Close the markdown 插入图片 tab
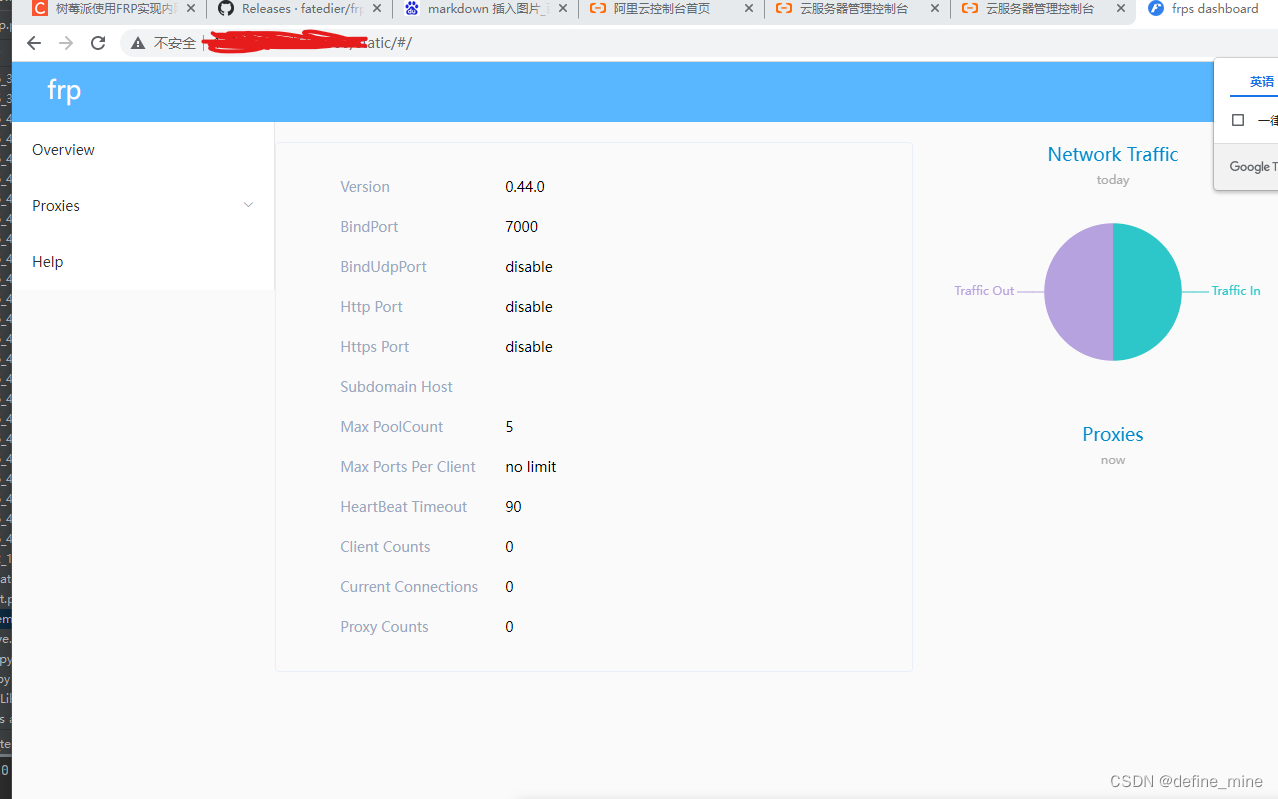 (x=562, y=9)
